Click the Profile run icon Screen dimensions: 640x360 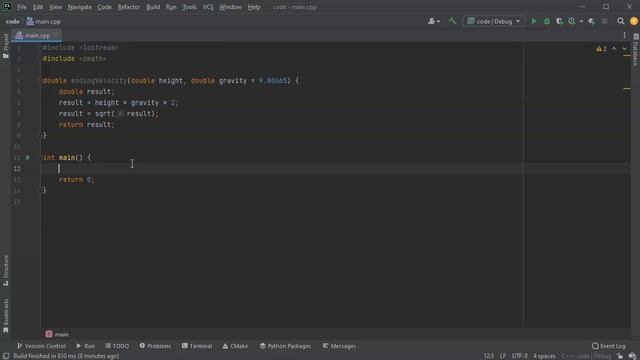[572, 21]
